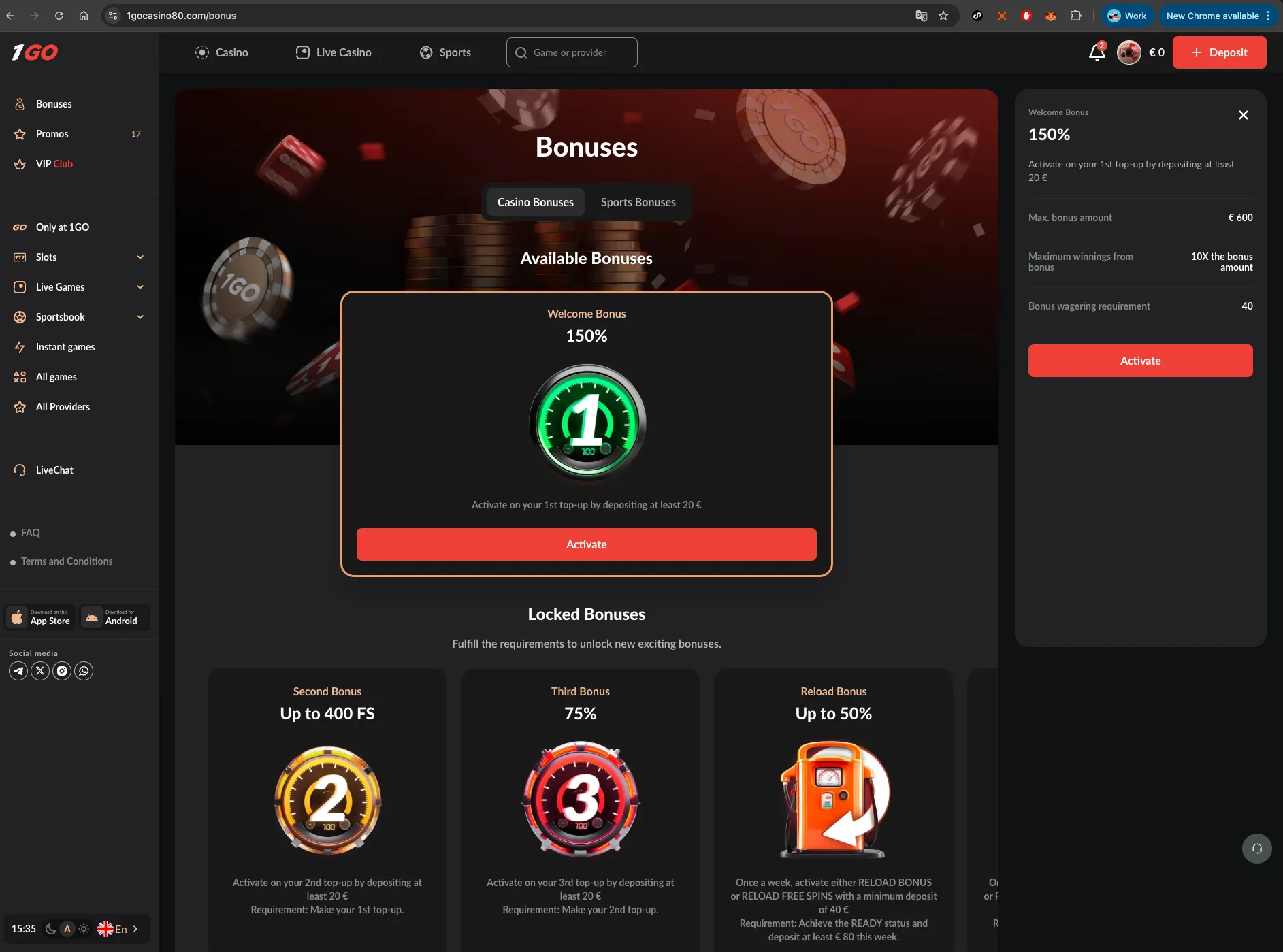Click the Reload Bonus fuel pump image
Image resolution: width=1283 pixels, height=952 pixels.
pyautogui.click(x=834, y=800)
